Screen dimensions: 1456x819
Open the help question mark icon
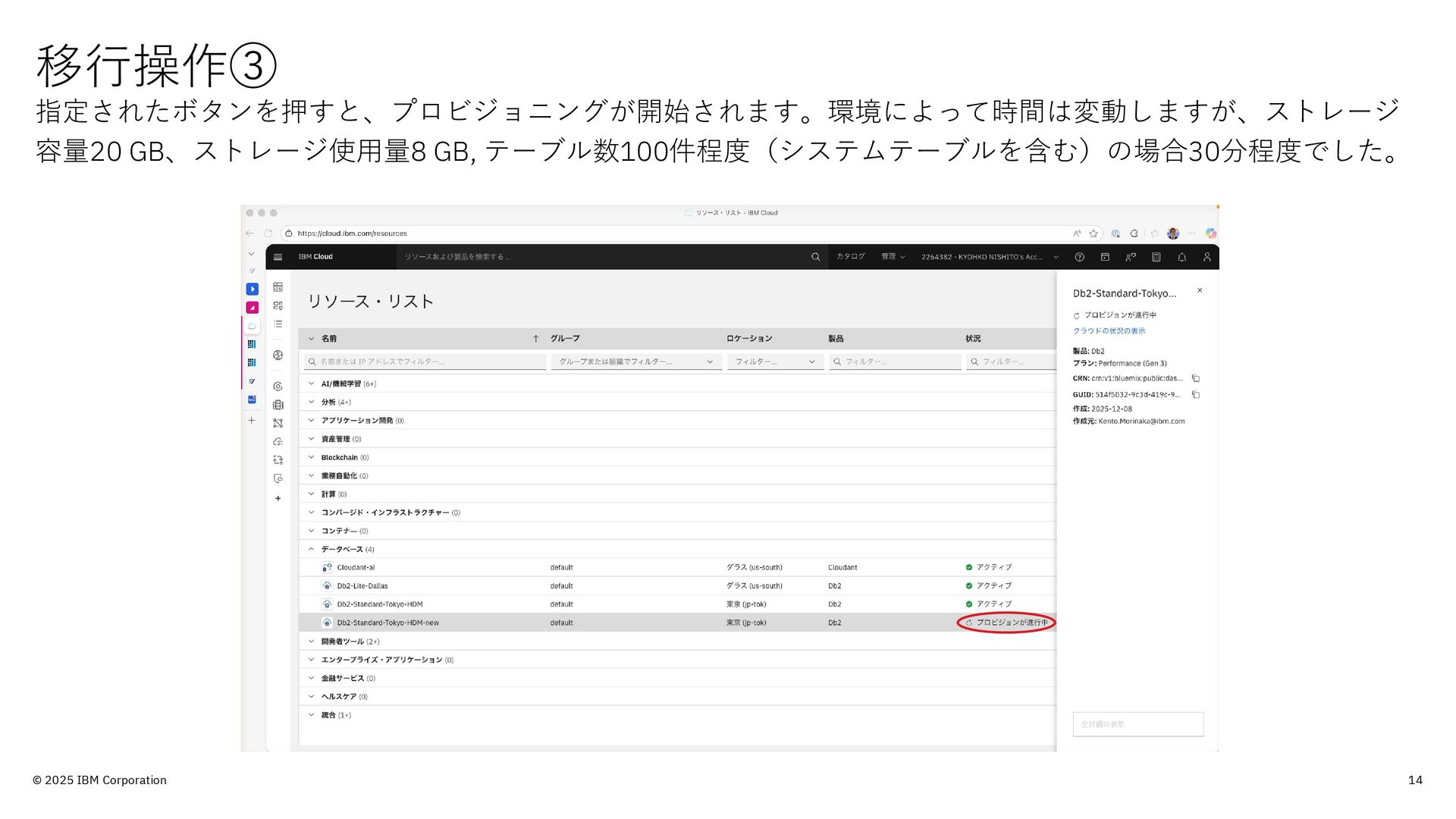coord(1079,257)
